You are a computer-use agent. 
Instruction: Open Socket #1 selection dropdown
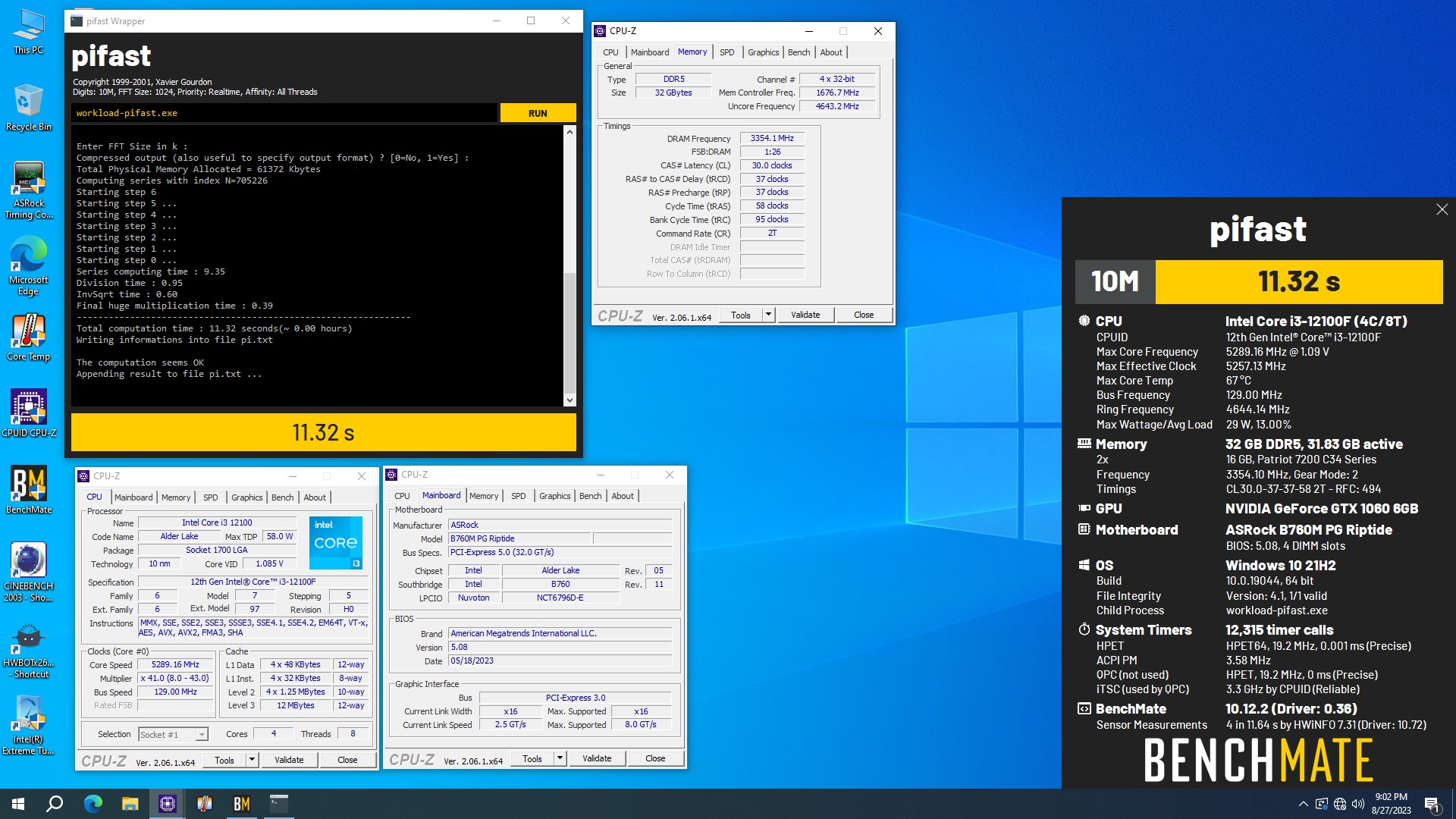coord(173,734)
